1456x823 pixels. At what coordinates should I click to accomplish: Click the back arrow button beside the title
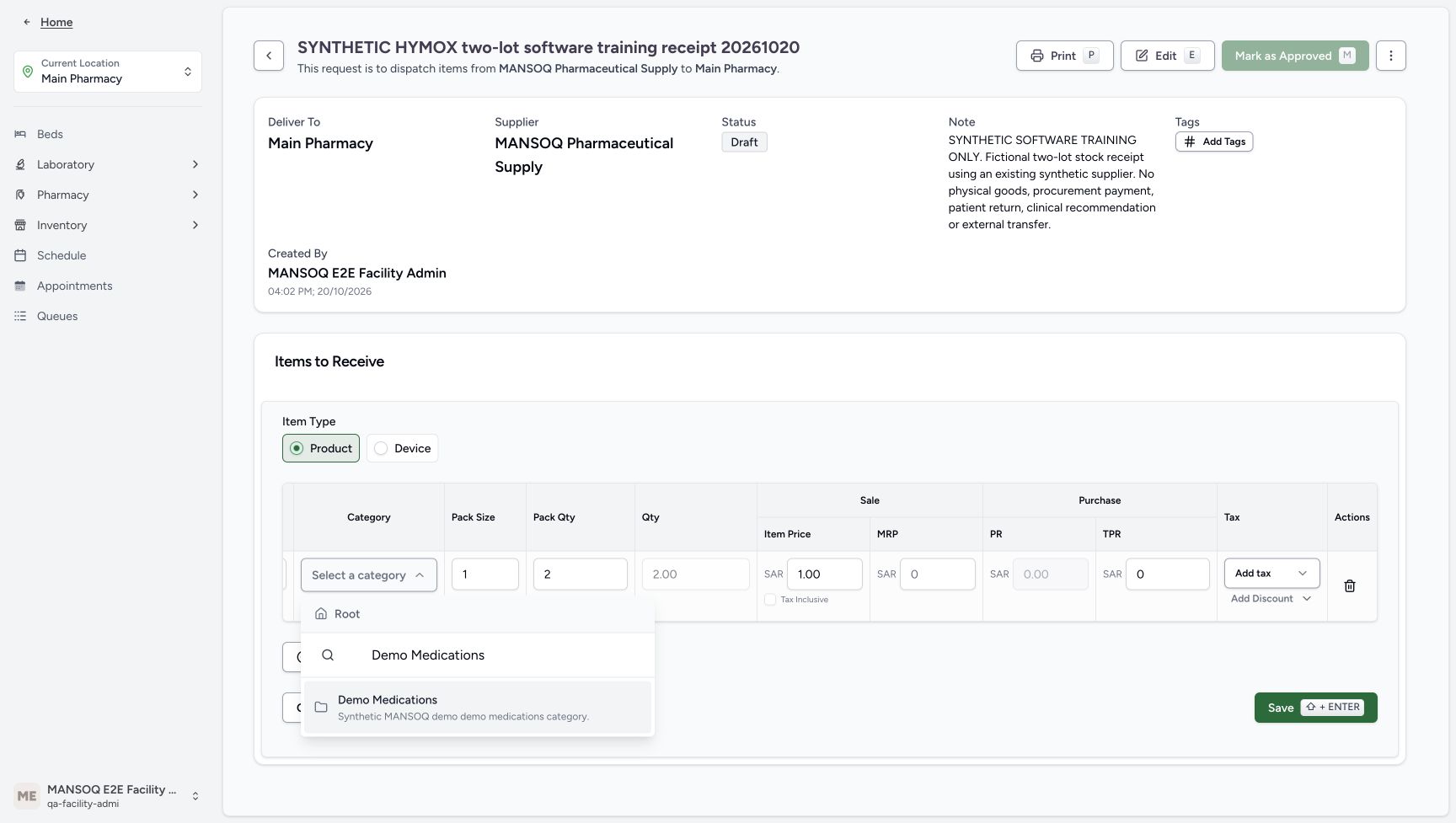click(269, 56)
